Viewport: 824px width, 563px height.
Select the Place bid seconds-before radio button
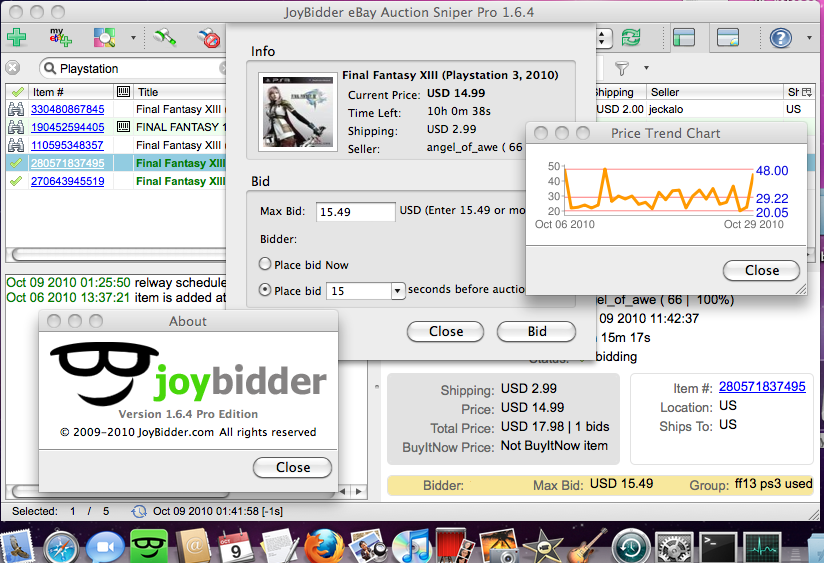(265, 290)
